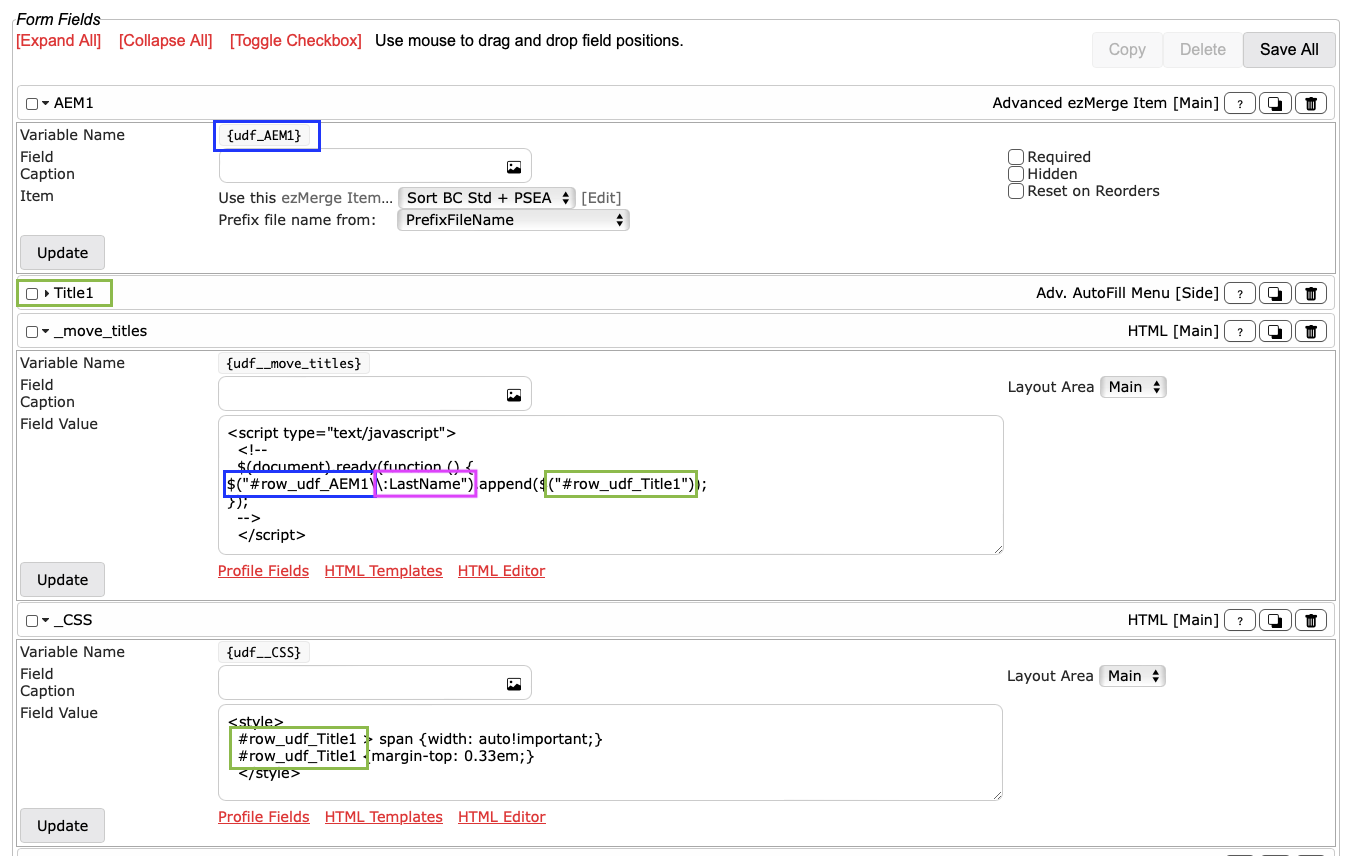Select the _move_titles field checkbox
1352x856 pixels.
tap(32, 332)
